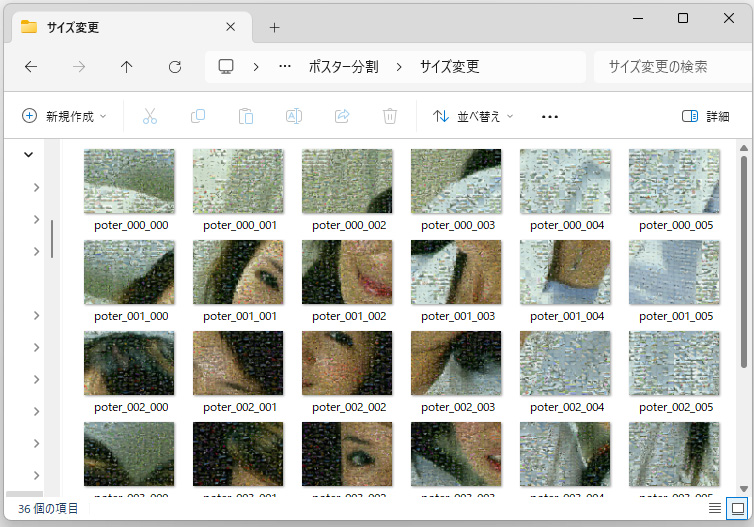
Task: Click the Copy icon in toolbar
Action: [198, 116]
